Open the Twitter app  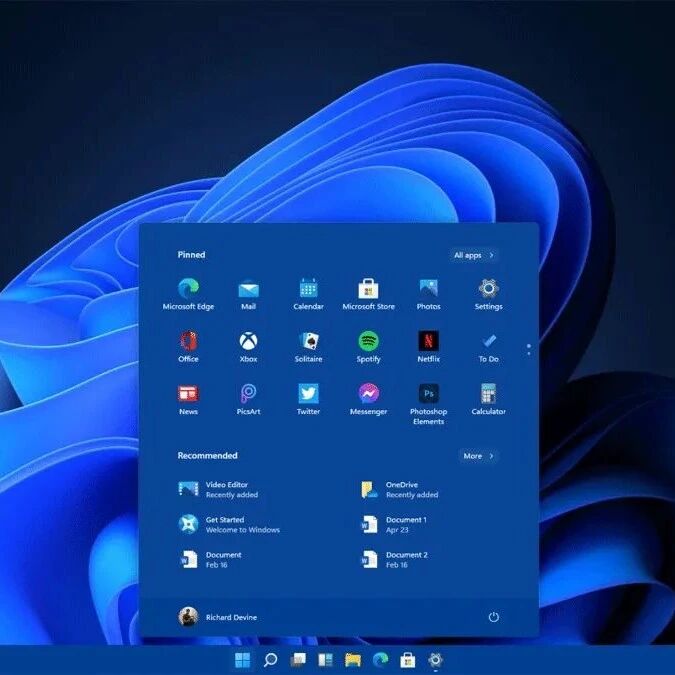[x=308, y=399]
